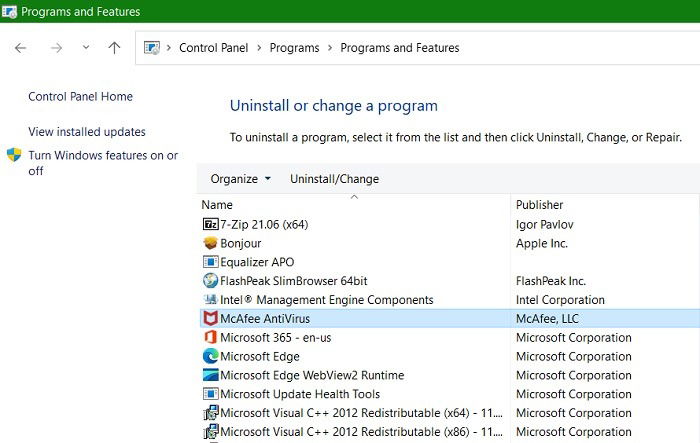Click the Edge WebView2 Runtime icon
700x443 pixels.
[x=210, y=375]
